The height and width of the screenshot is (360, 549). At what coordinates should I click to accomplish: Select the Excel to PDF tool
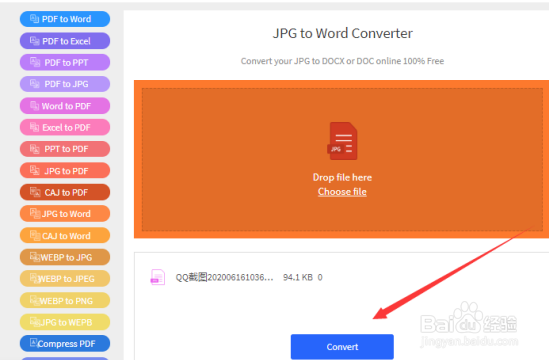(65, 127)
